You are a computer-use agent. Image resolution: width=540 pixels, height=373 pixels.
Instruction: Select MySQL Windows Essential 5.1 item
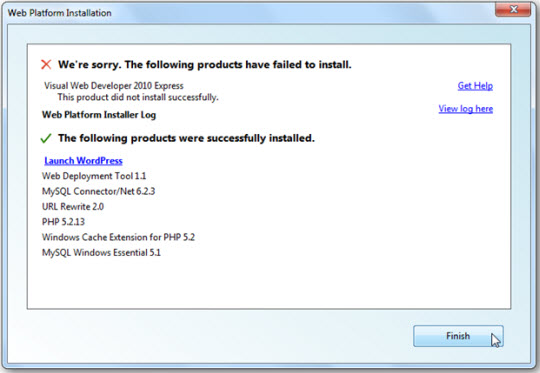click(x=101, y=253)
